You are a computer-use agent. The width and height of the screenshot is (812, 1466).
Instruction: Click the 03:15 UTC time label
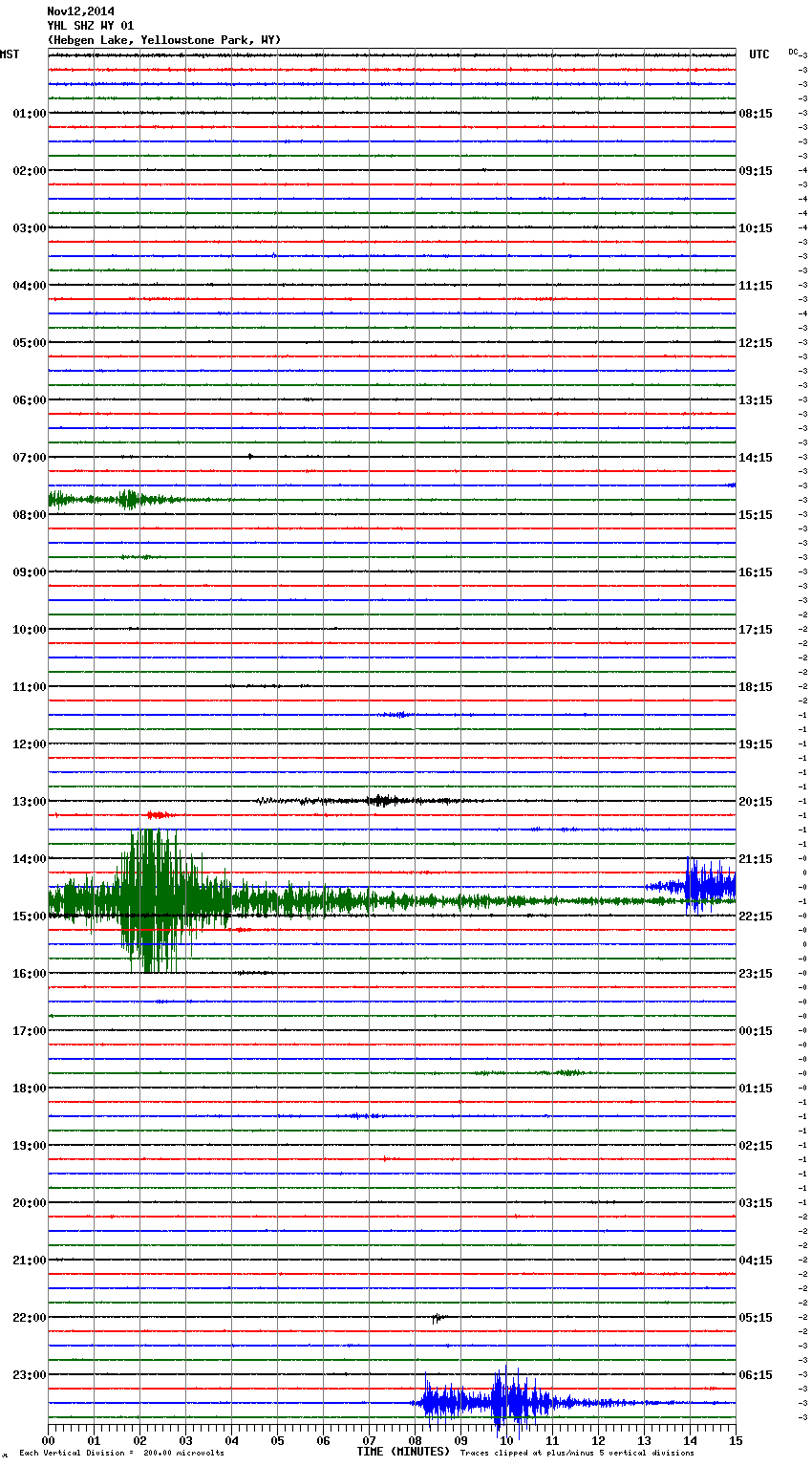coord(756,1203)
